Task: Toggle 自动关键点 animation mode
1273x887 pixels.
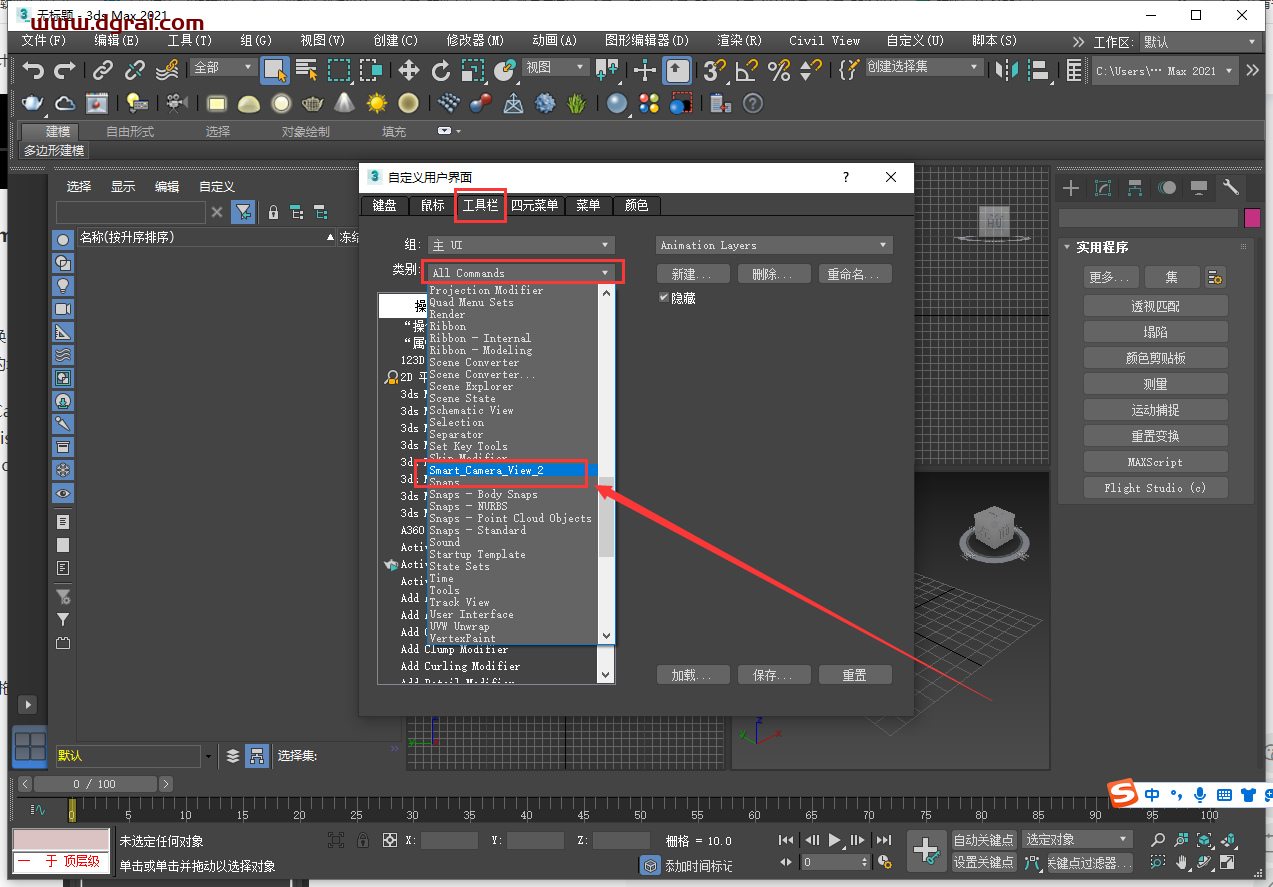Action: point(983,840)
